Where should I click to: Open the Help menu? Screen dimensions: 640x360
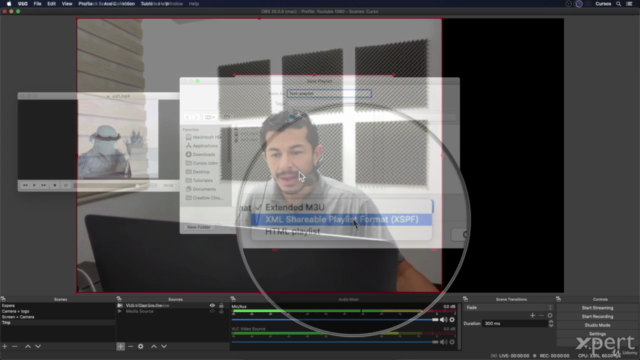point(194,4)
